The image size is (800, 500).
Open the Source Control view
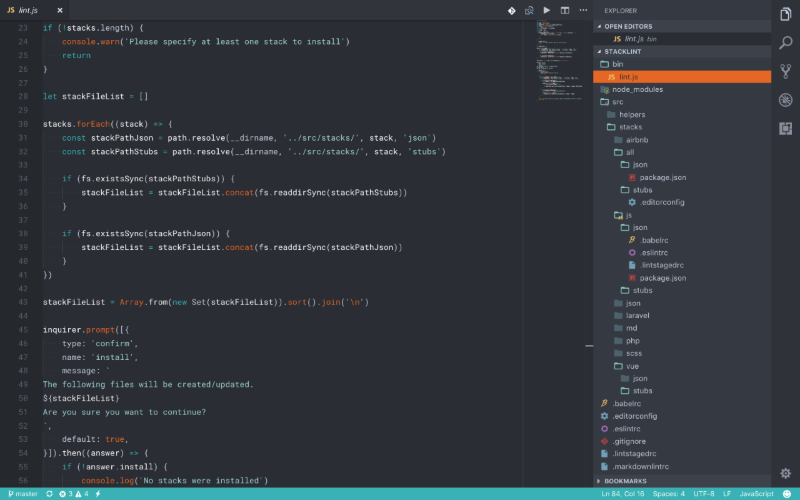pos(786,71)
